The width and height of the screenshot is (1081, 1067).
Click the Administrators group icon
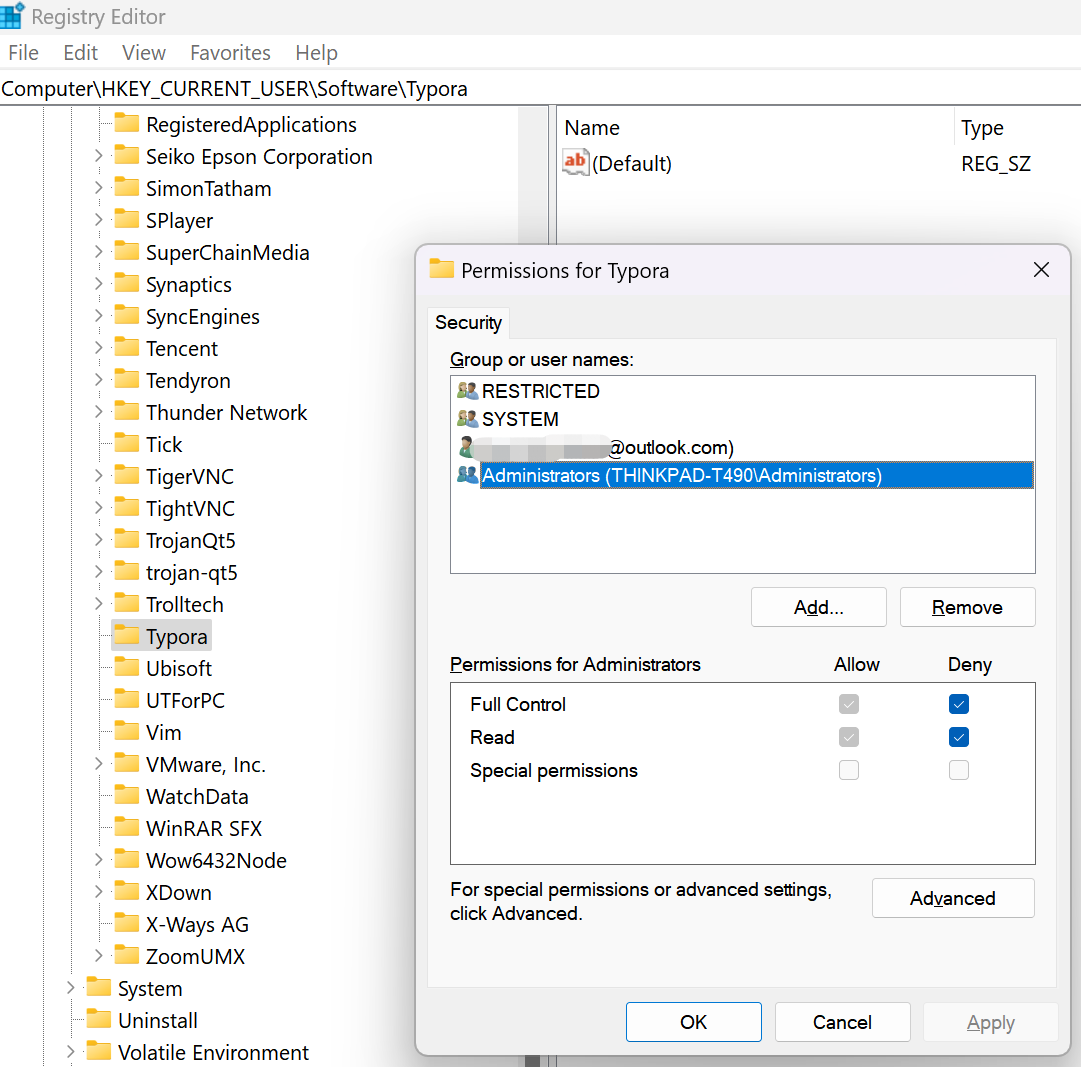tap(467, 474)
